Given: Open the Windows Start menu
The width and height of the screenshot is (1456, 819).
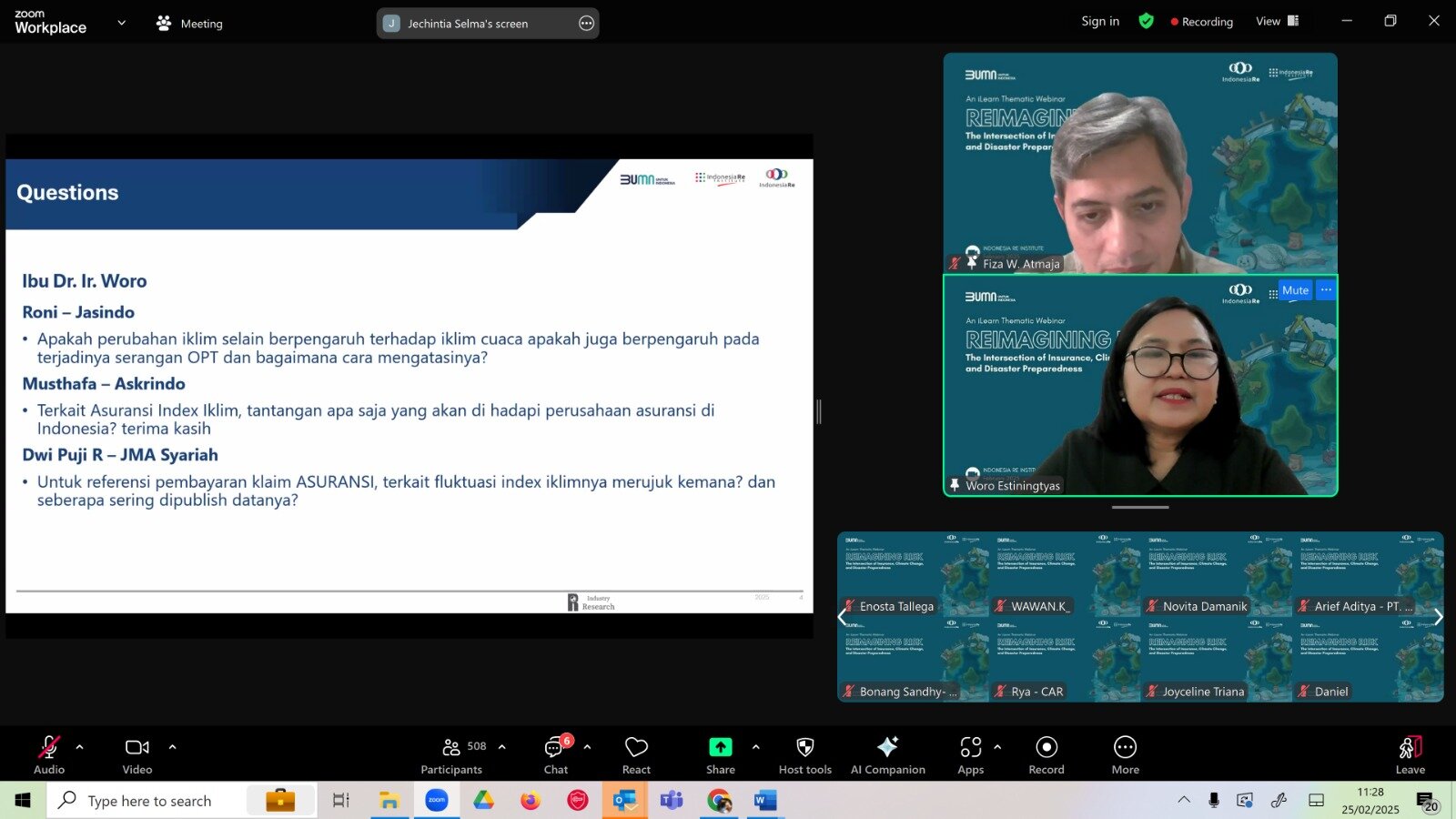Looking at the screenshot, I should [x=22, y=801].
